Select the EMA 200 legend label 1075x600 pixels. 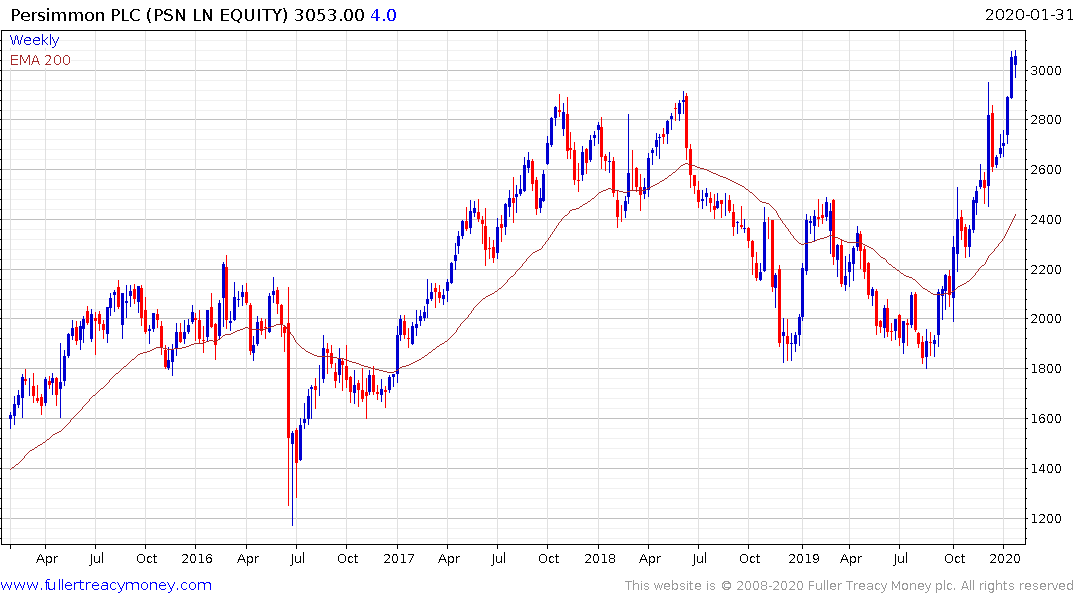[40, 60]
